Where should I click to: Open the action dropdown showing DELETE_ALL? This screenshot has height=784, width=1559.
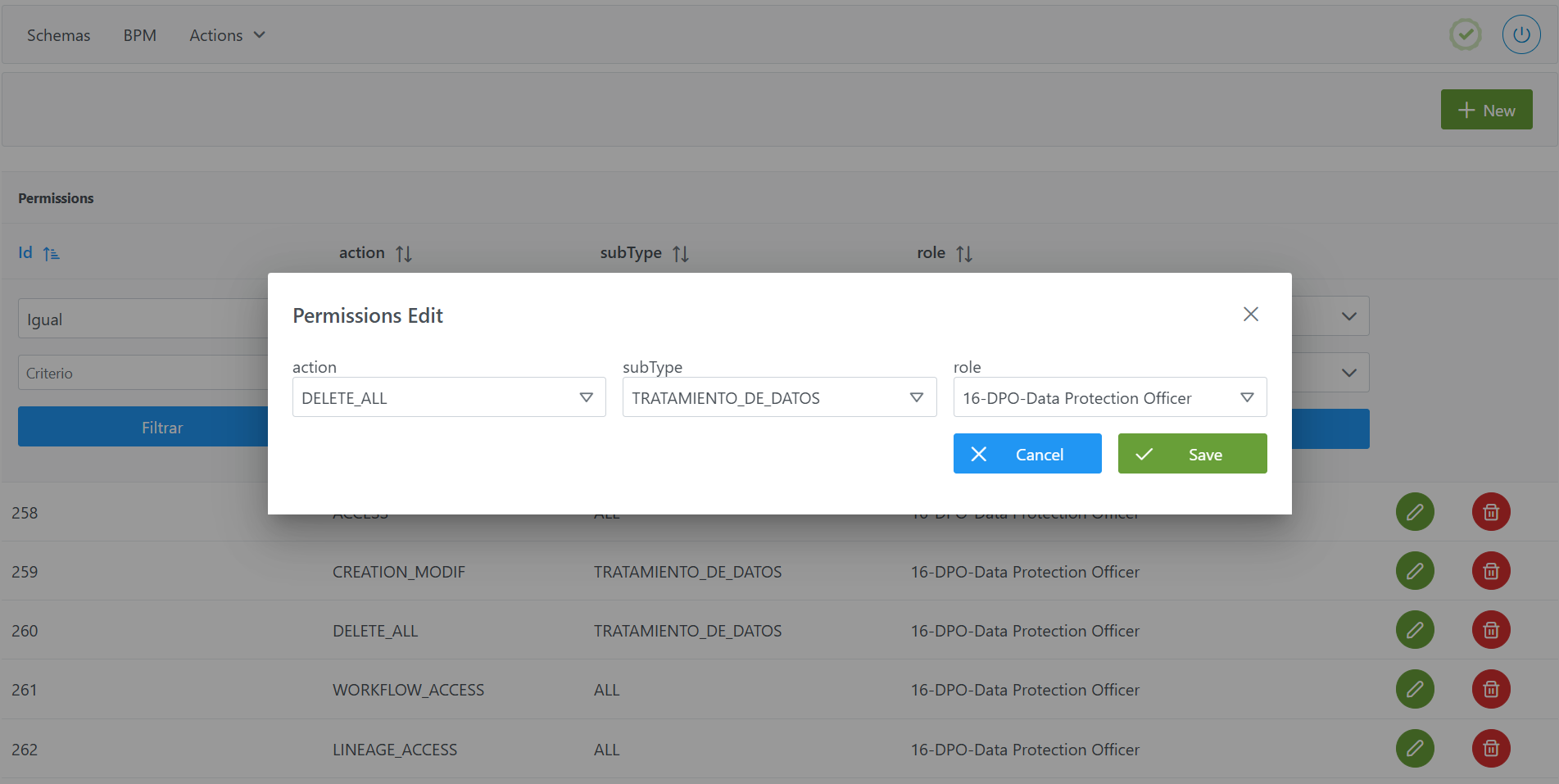(448, 397)
